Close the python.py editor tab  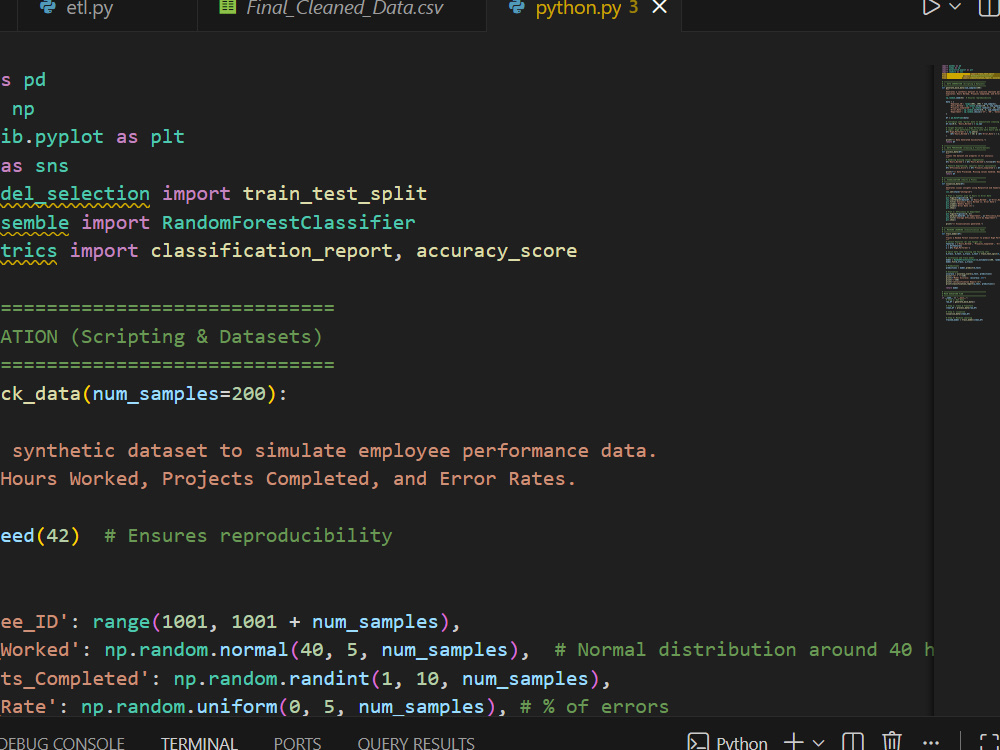point(659,8)
